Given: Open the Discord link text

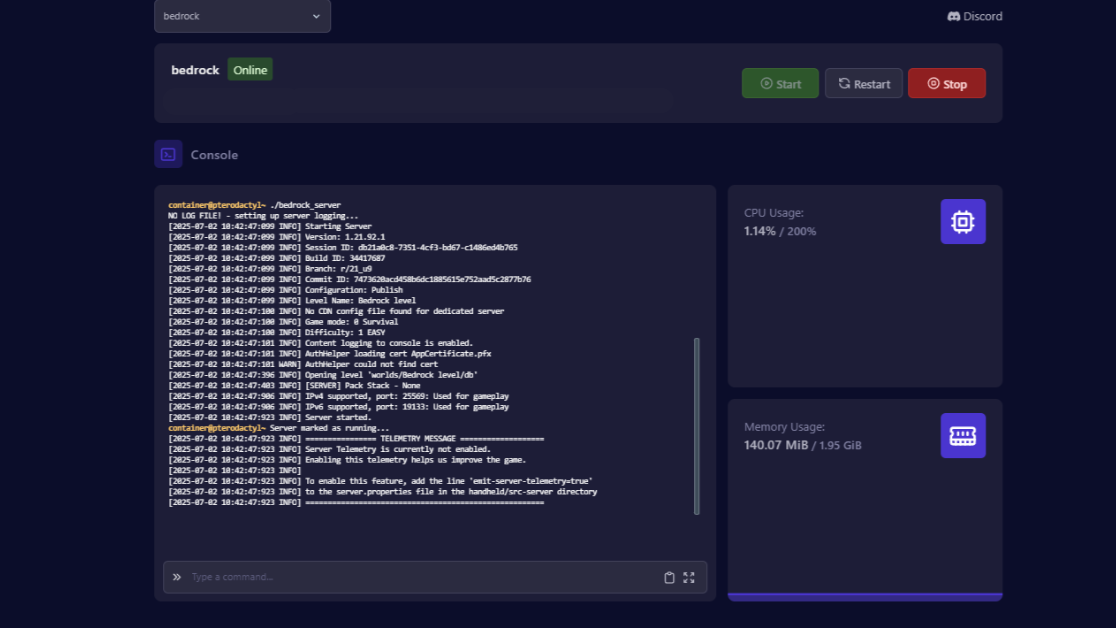Looking at the screenshot, I should [982, 16].
